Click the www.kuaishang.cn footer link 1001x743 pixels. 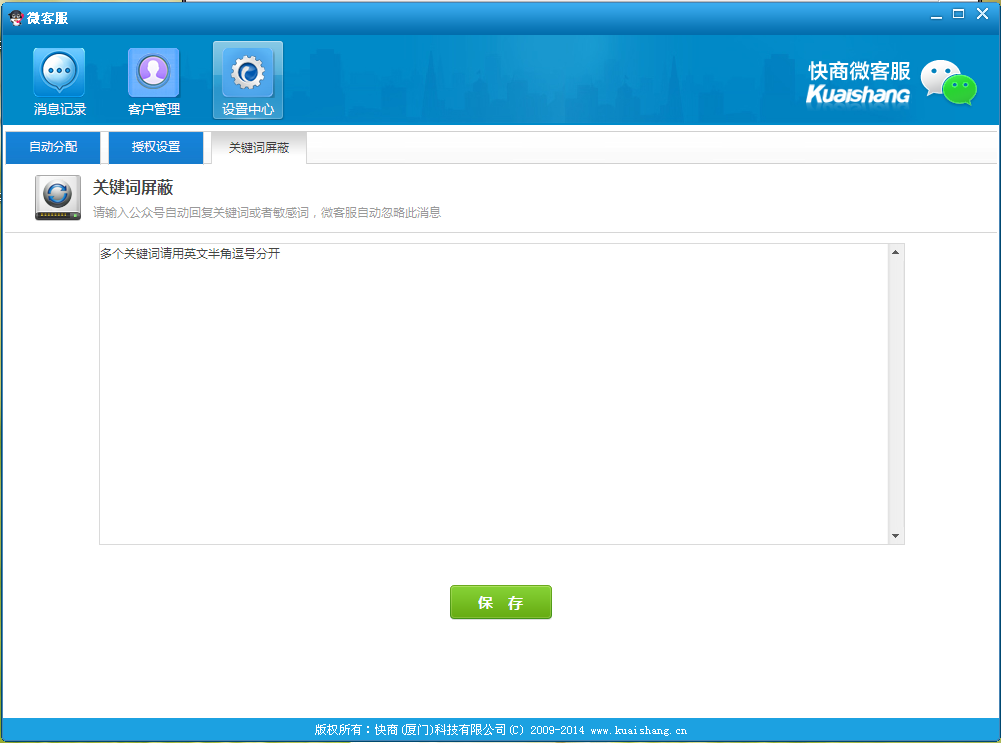[x=638, y=730]
